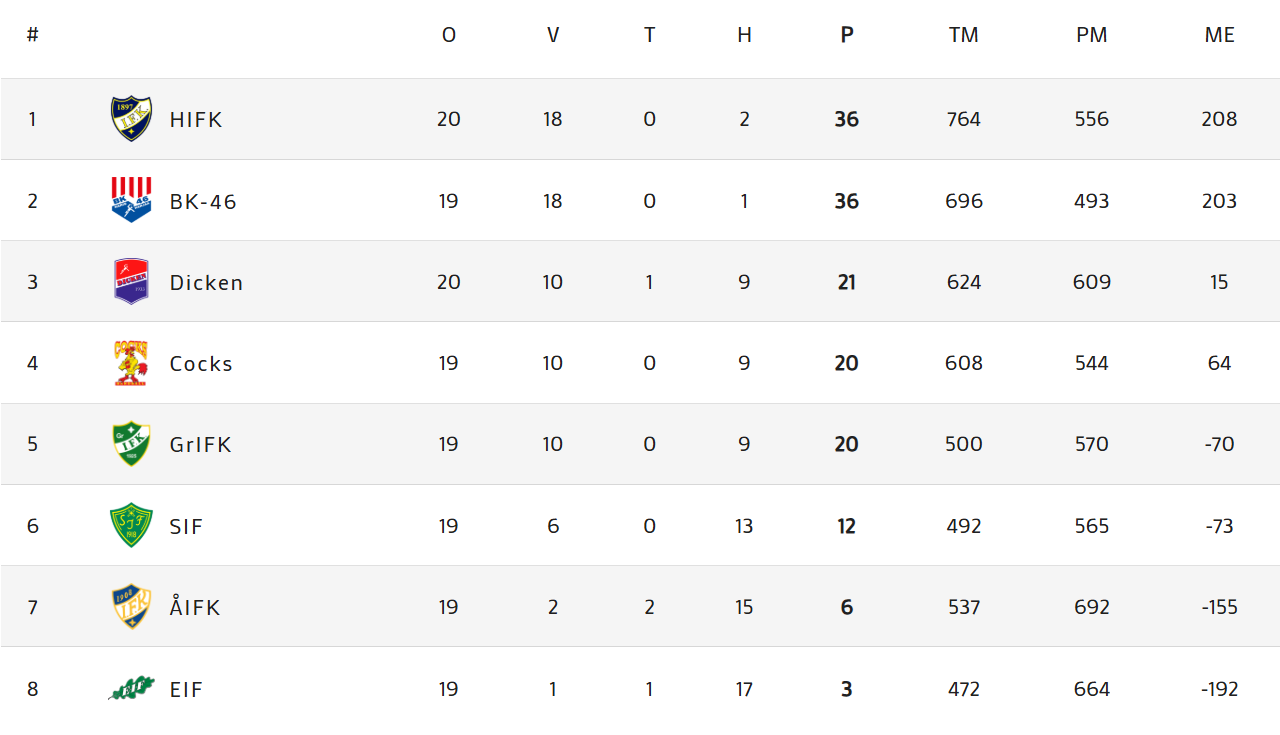This screenshot has height=735, width=1280.
Task: Select the GrIFK team name
Action: tap(201, 445)
